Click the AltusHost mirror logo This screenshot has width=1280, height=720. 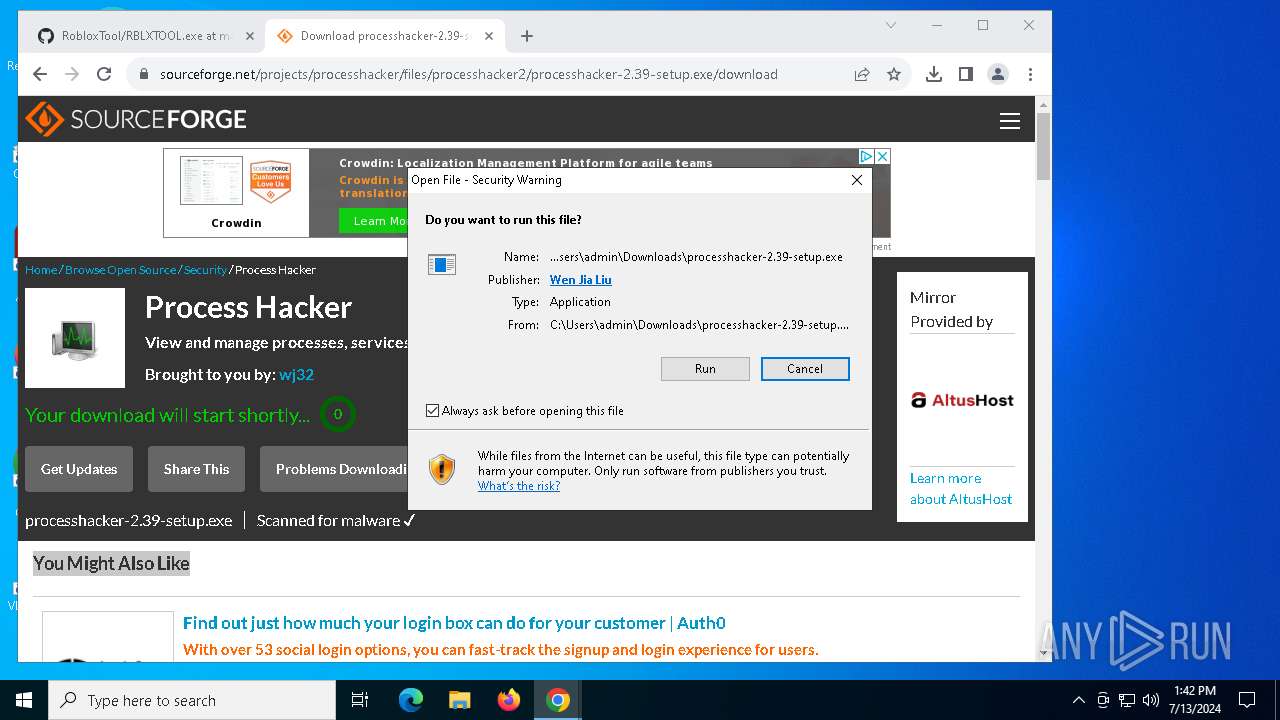click(x=962, y=400)
